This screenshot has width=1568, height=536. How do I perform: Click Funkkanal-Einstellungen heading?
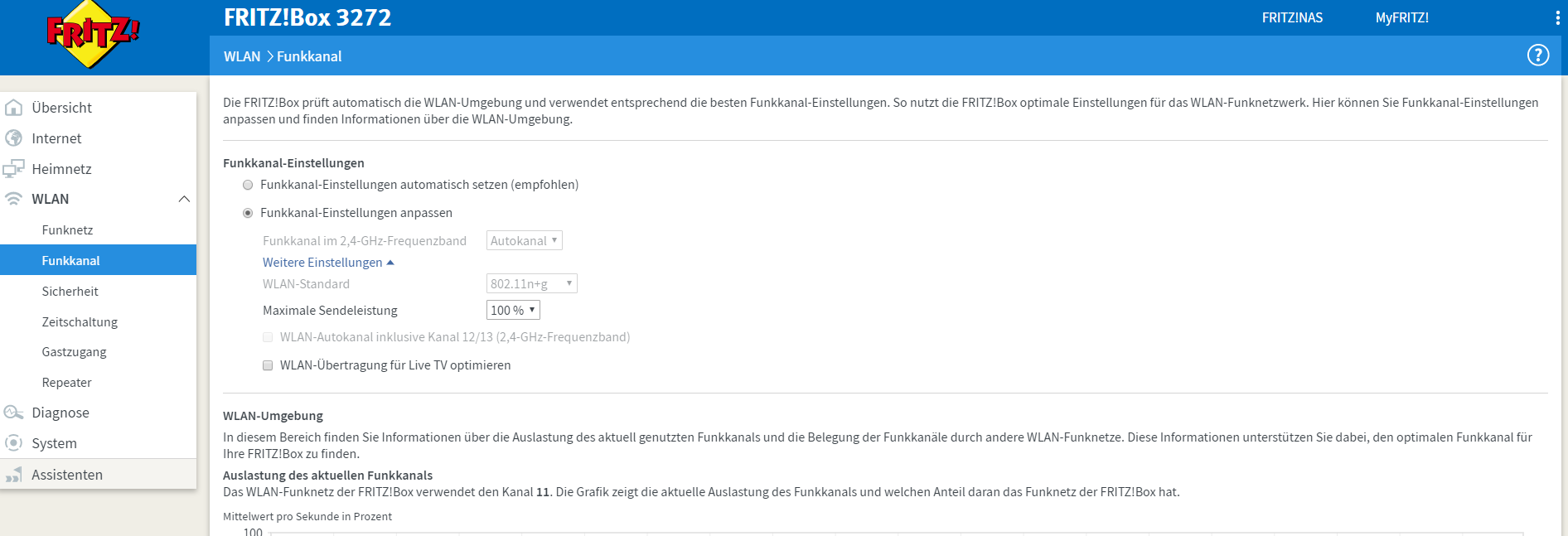pyautogui.click(x=293, y=163)
